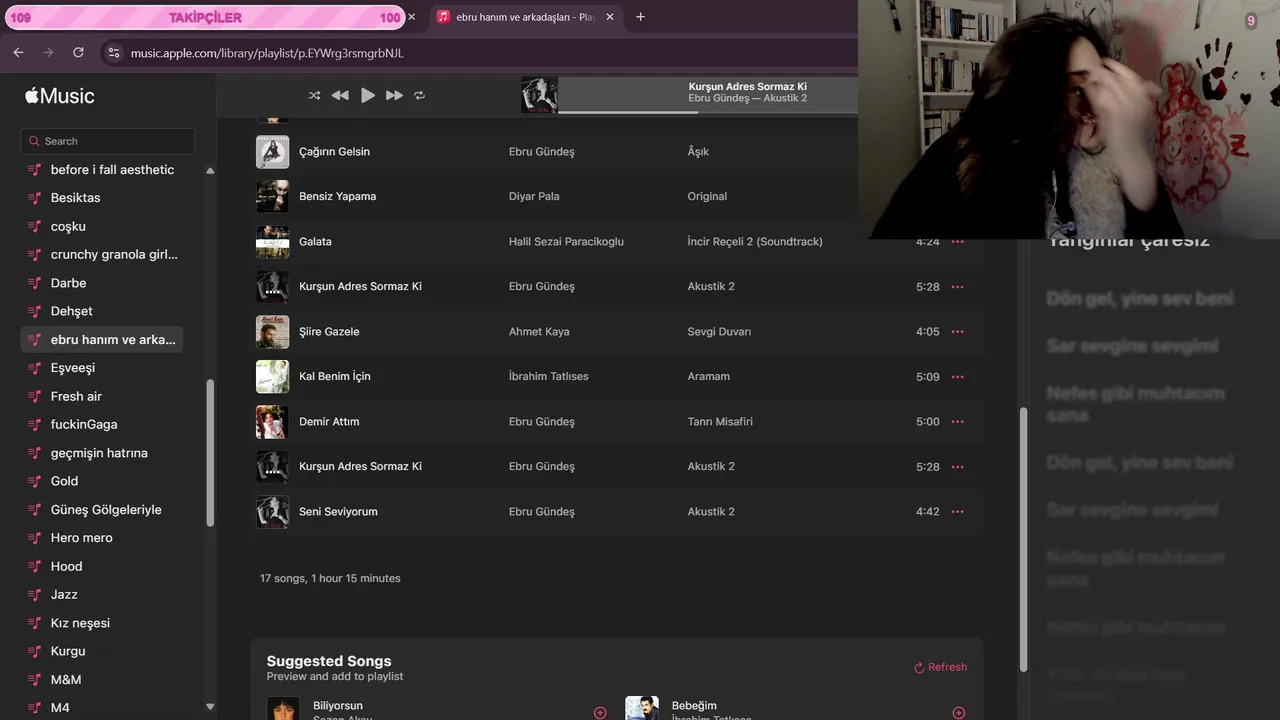The image size is (1280, 720).
Task: Reload the browser page
Action: [x=78, y=52]
